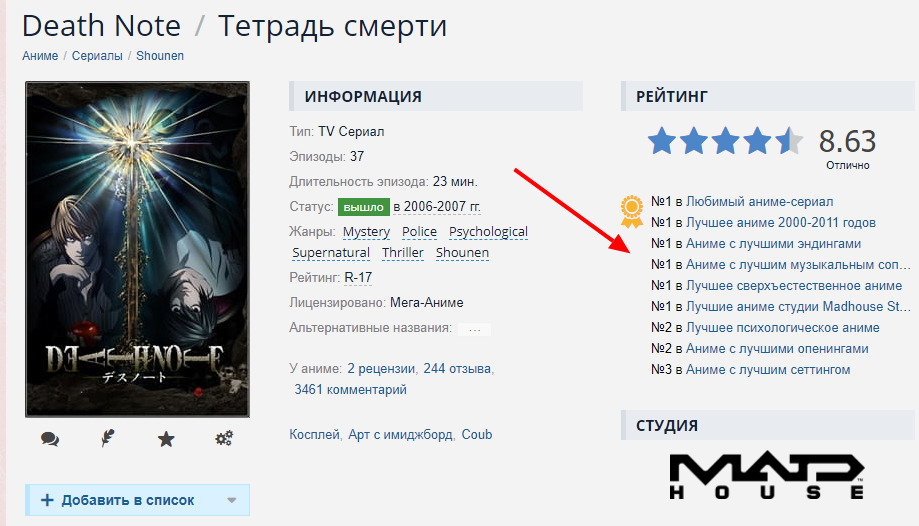Click the plus icon on Добавить в список
Viewport: 919px width, 526px height.
47,500
